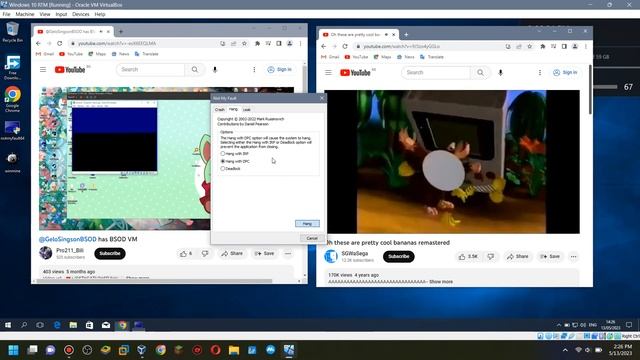Screen dimensions: 640x360
Task: Click the vertical scrollbar of bananas video window
Action: click(590, 90)
